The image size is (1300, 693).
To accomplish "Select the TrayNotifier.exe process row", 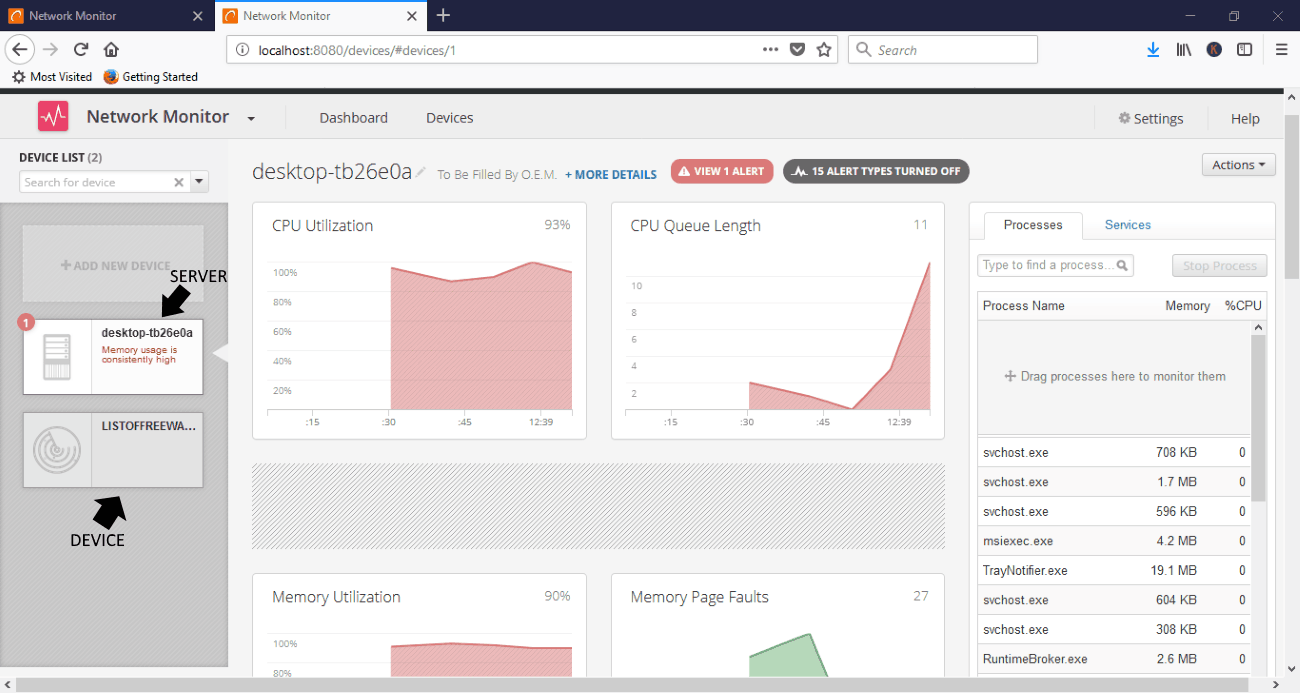I will 1114,571.
